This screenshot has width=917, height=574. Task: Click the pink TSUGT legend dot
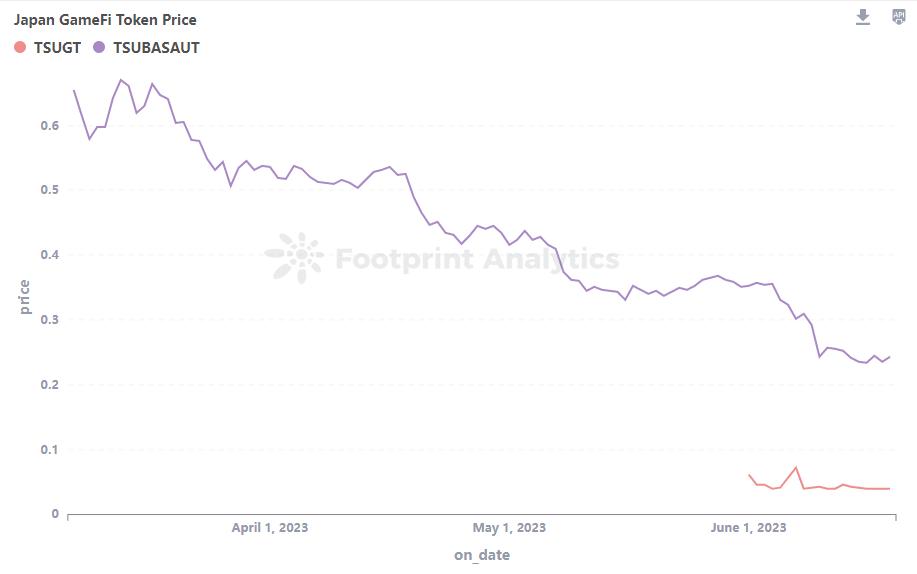[x=20, y=47]
